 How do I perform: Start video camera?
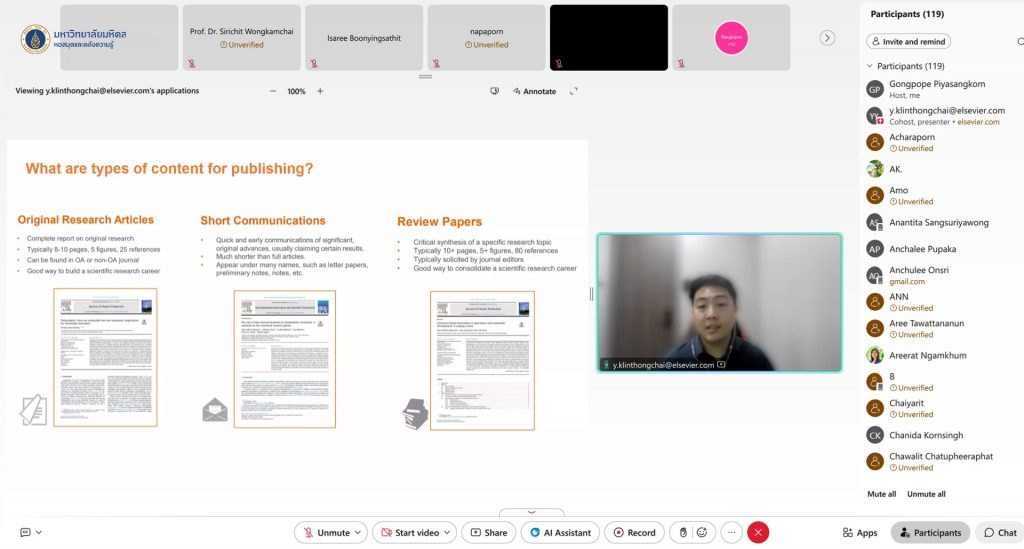click(408, 533)
